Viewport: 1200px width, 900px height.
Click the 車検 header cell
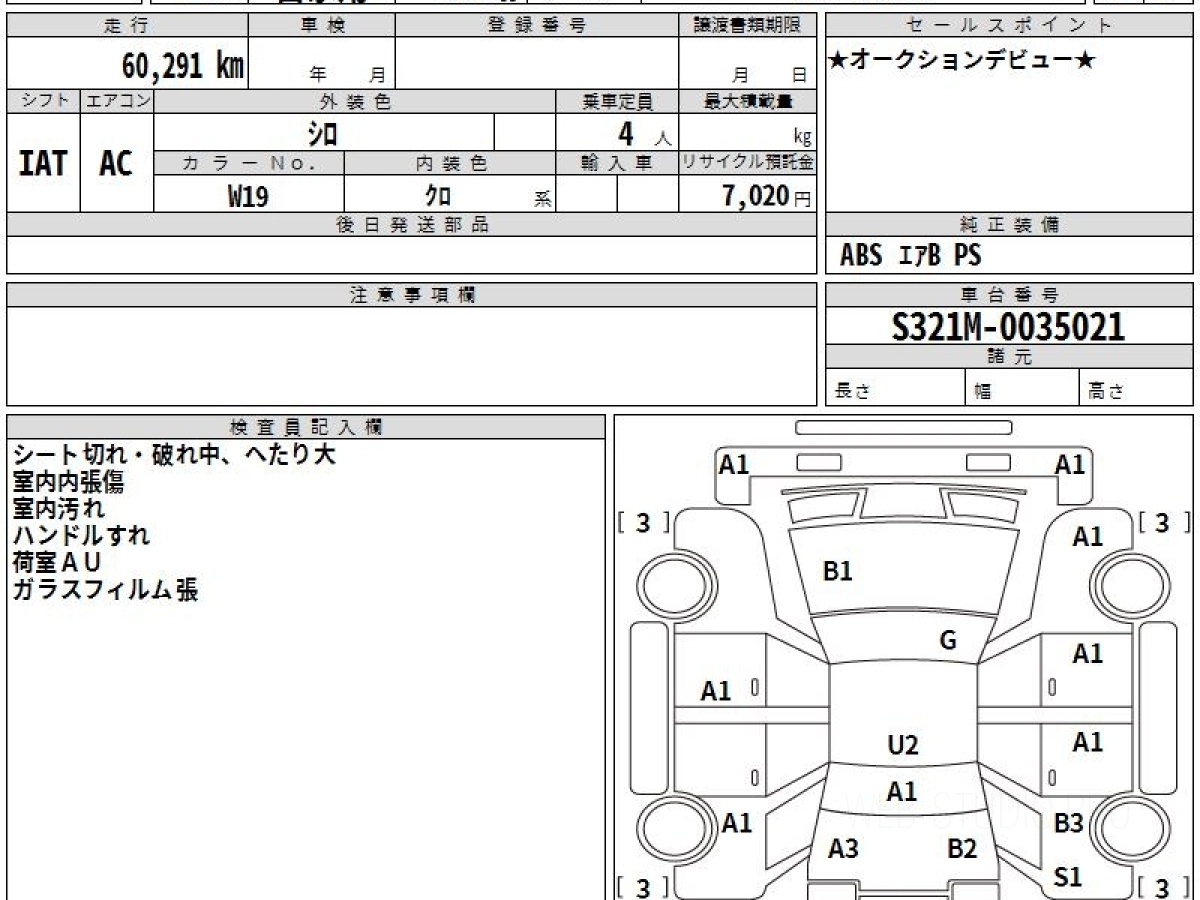[322, 26]
